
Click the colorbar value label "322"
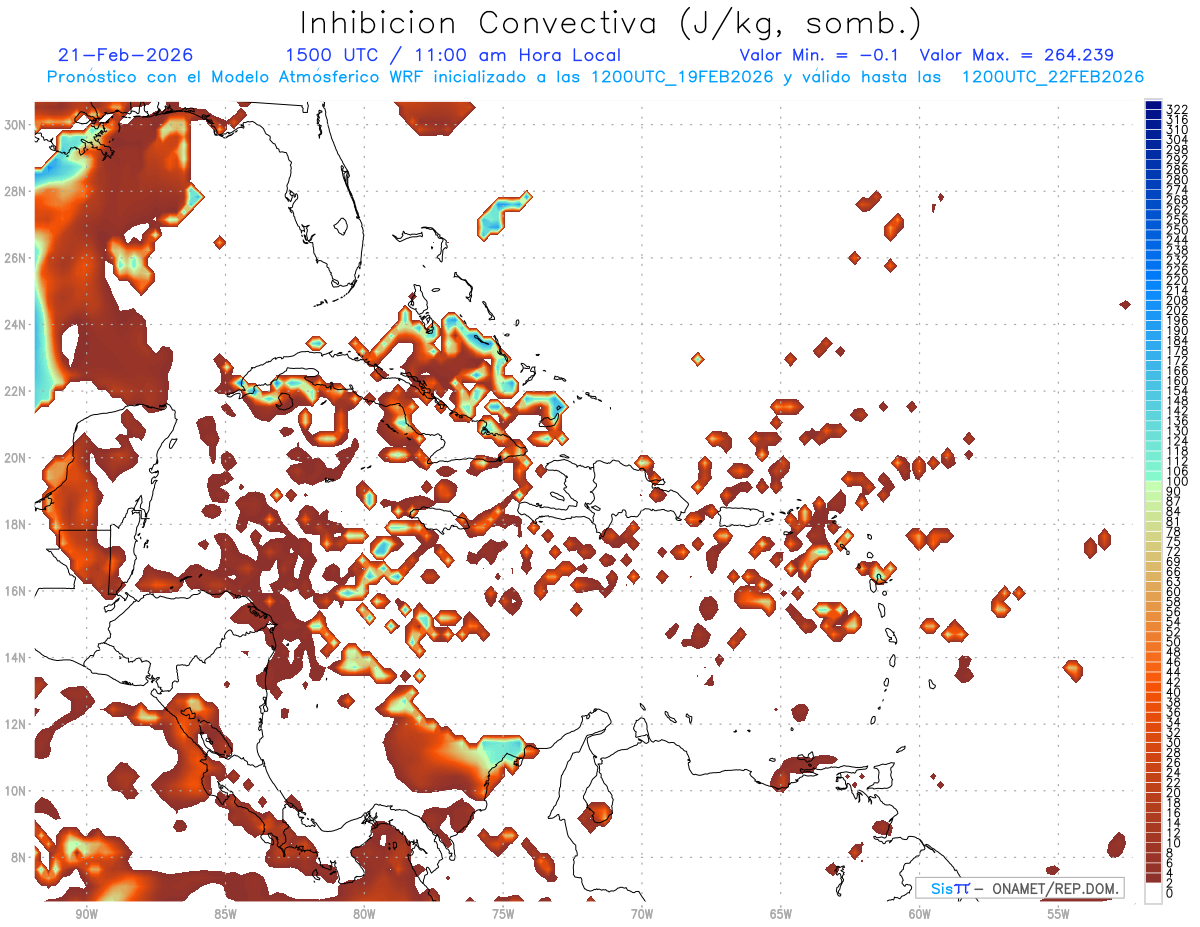click(x=1177, y=109)
